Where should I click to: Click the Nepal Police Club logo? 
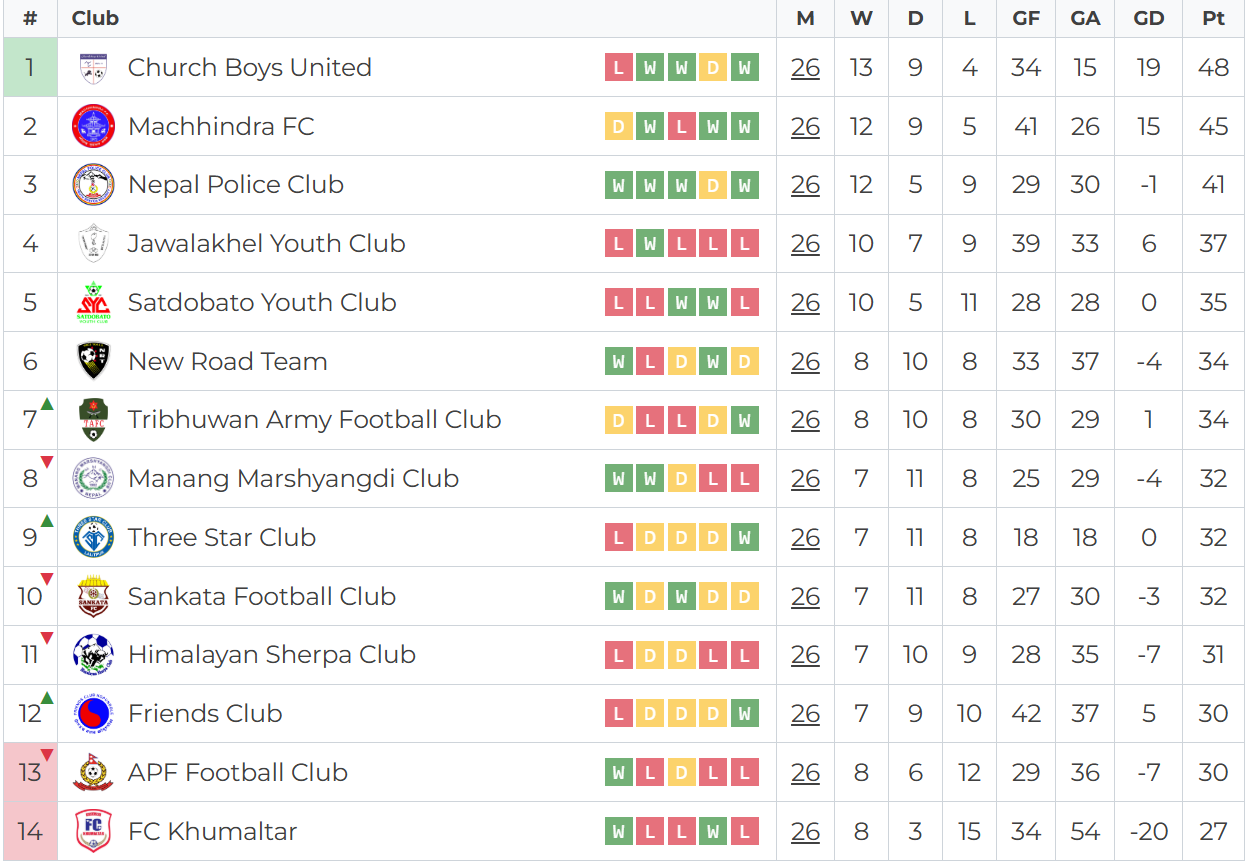point(93,185)
